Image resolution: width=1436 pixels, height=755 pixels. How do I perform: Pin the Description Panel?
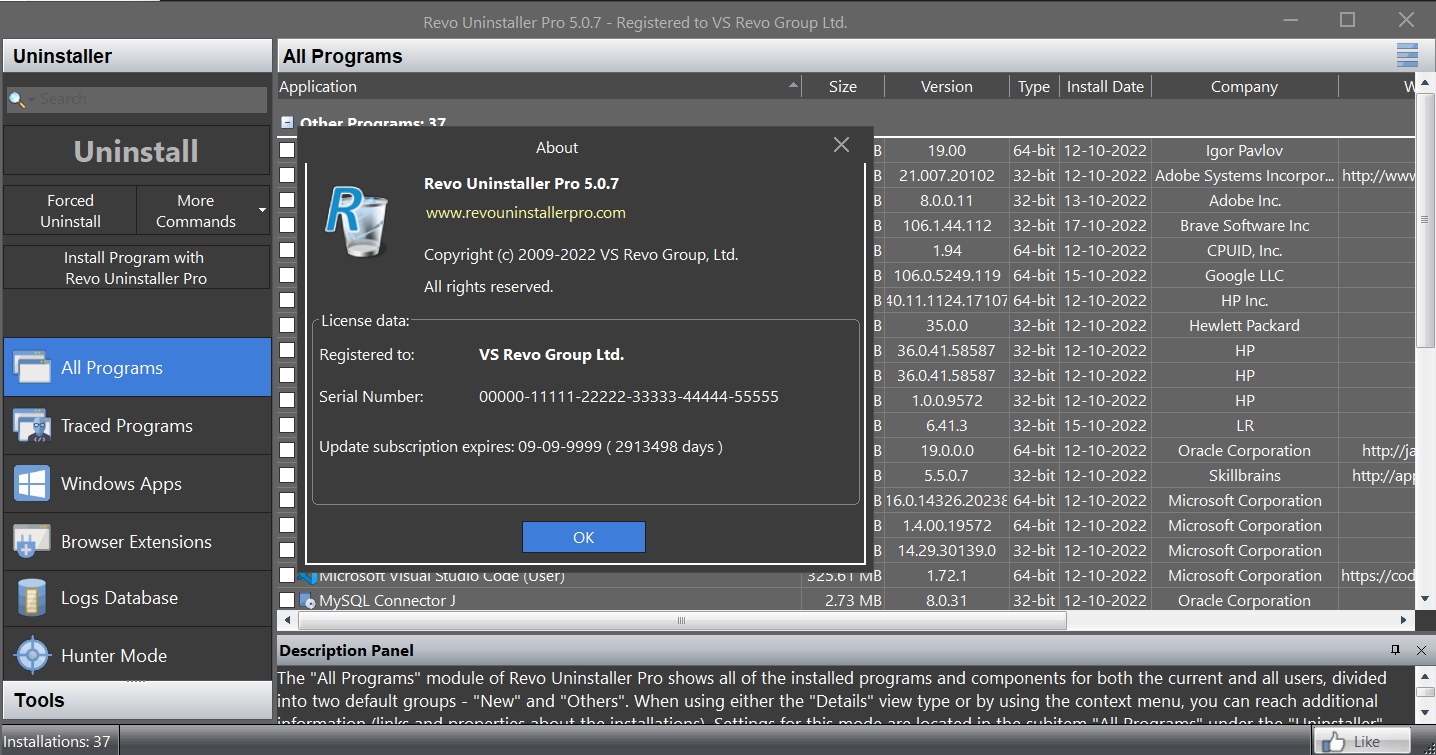click(1395, 650)
